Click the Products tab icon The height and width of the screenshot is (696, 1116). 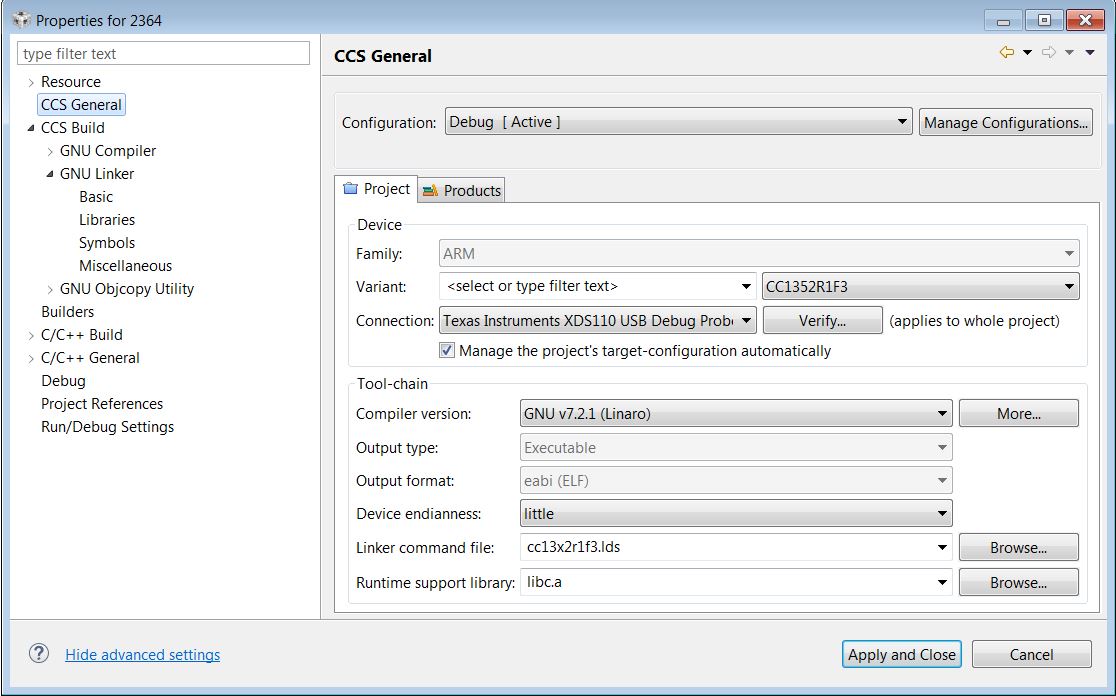430,191
